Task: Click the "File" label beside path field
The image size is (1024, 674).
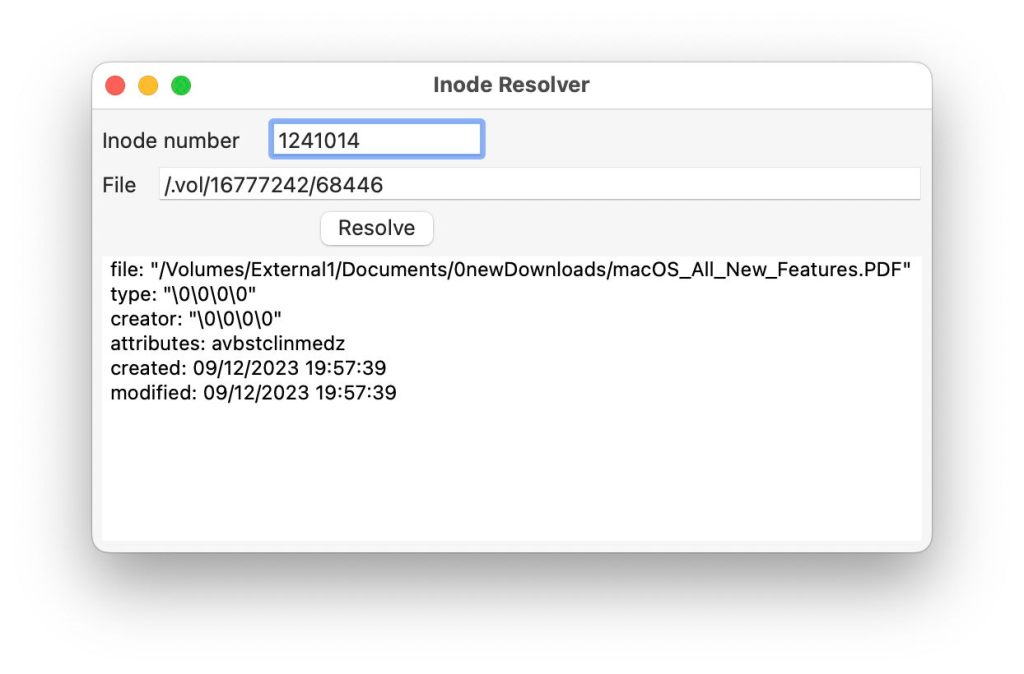Action: 119,185
